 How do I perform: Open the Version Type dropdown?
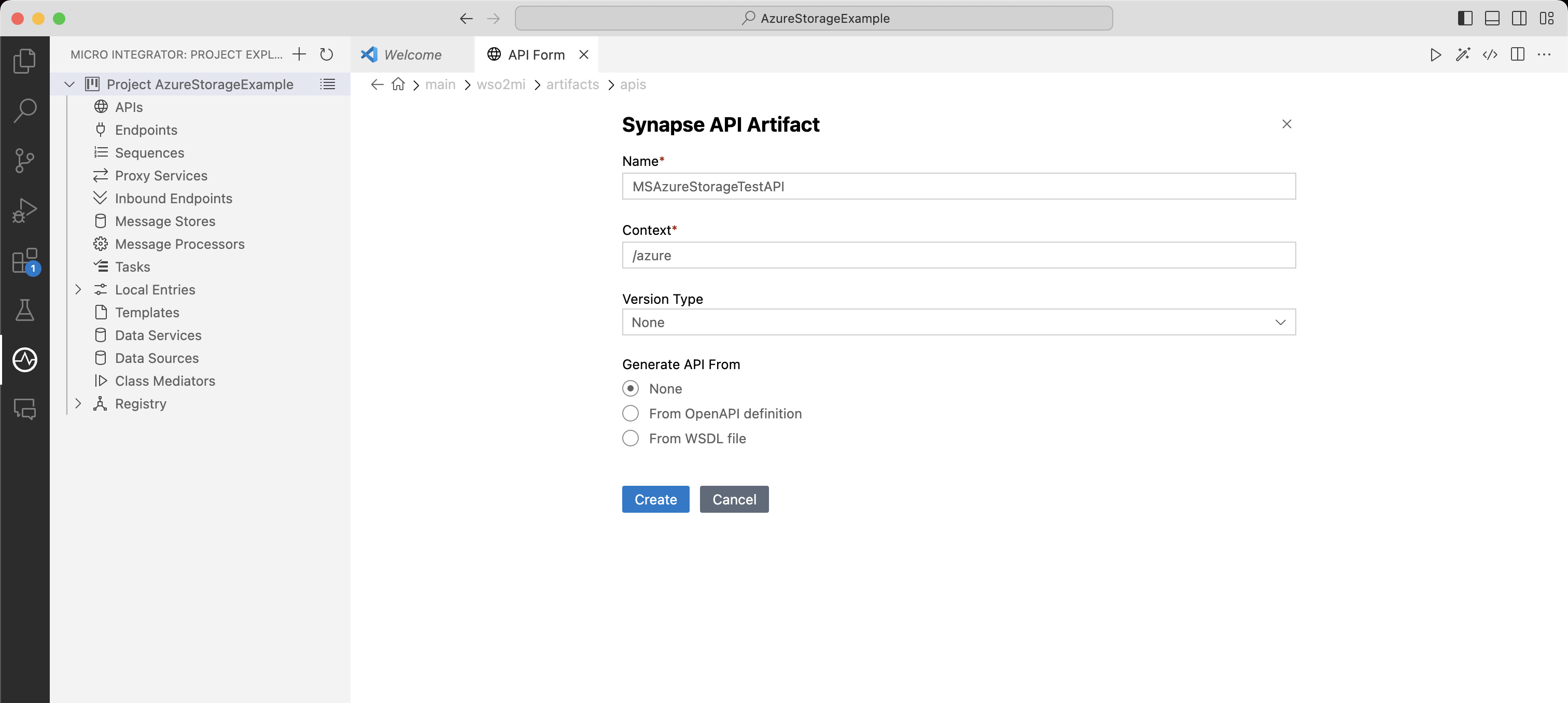pos(959,322)
